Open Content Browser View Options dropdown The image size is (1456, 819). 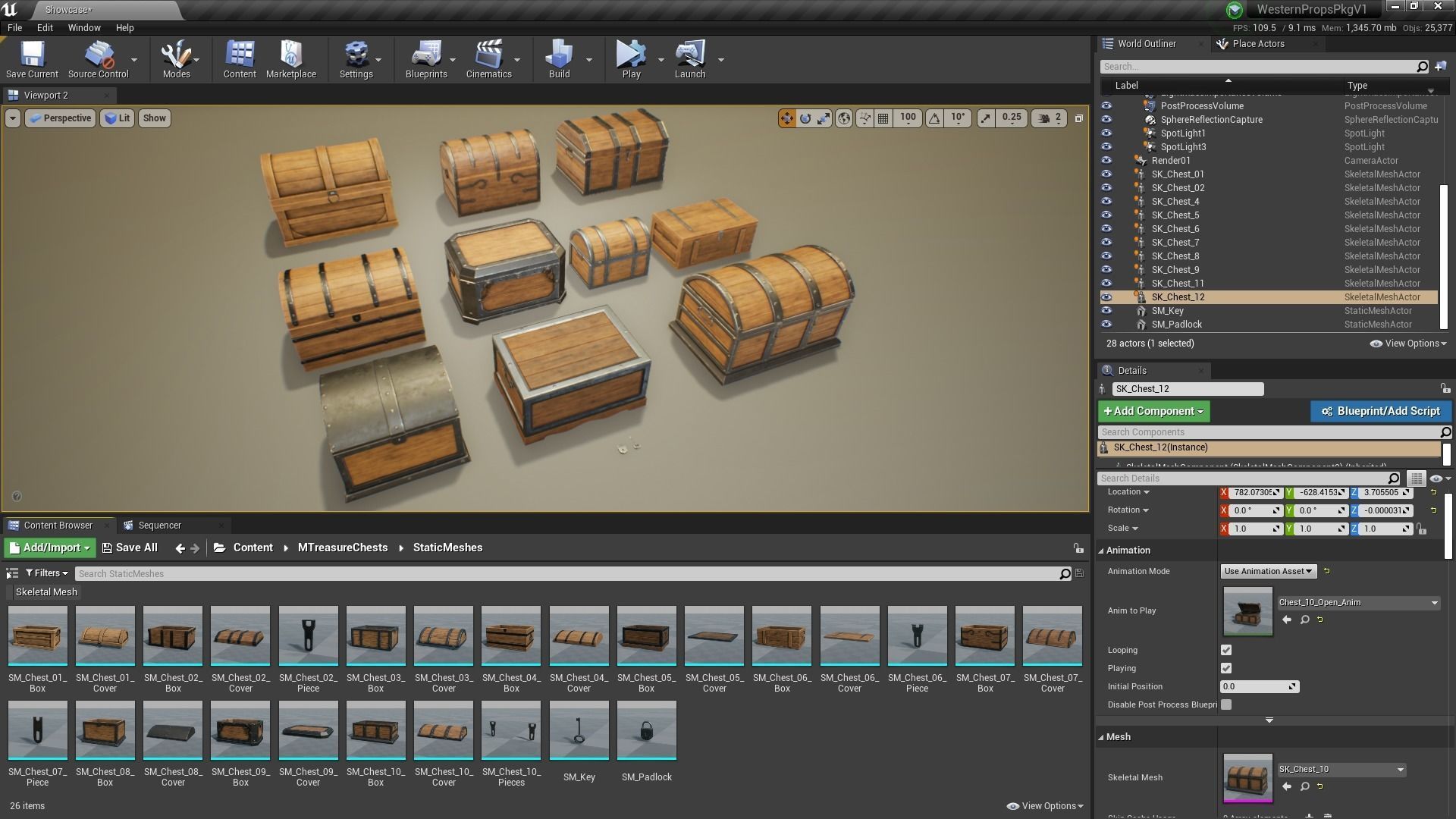pyautogui.click(x=1045, y=806)
